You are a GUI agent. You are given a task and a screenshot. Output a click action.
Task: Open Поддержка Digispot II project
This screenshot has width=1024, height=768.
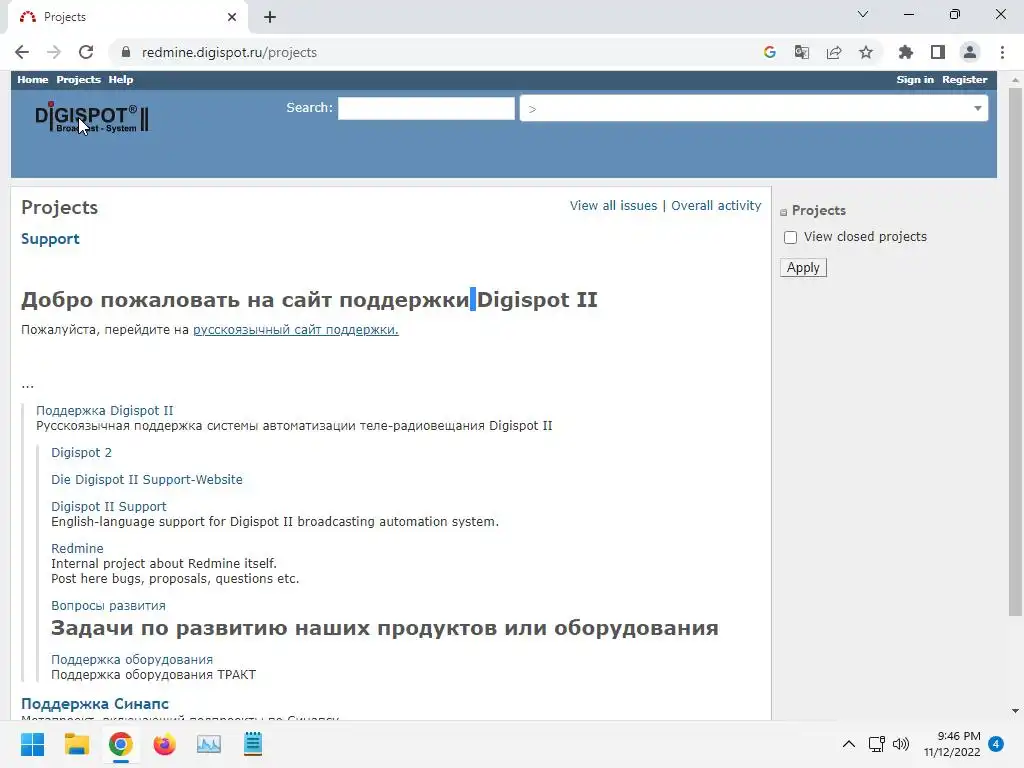104,411
